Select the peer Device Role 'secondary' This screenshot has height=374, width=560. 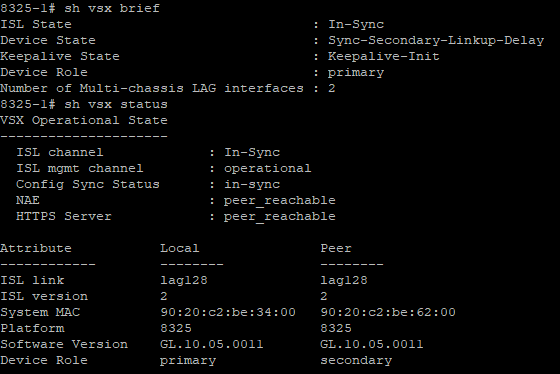pos(356,360)
